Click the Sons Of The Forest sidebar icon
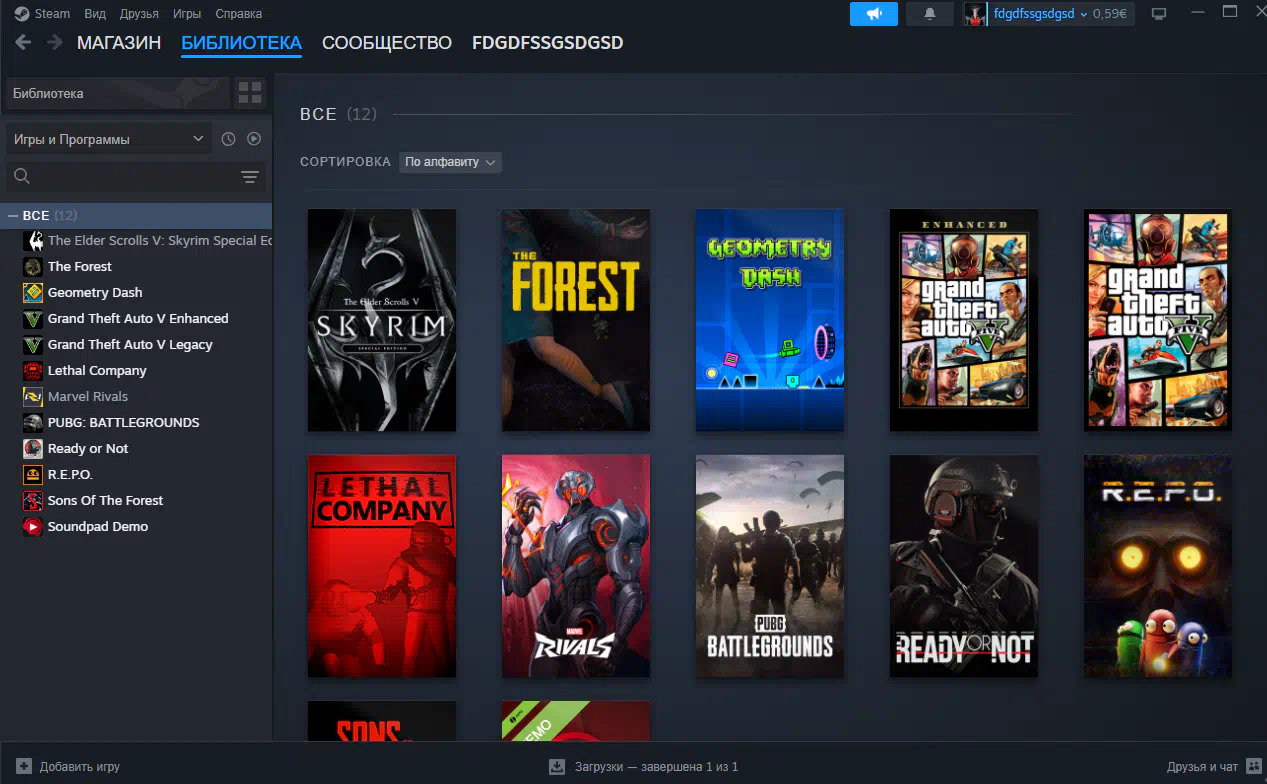The width and height of the screenshot is (1267, 784). click(33, 500)
